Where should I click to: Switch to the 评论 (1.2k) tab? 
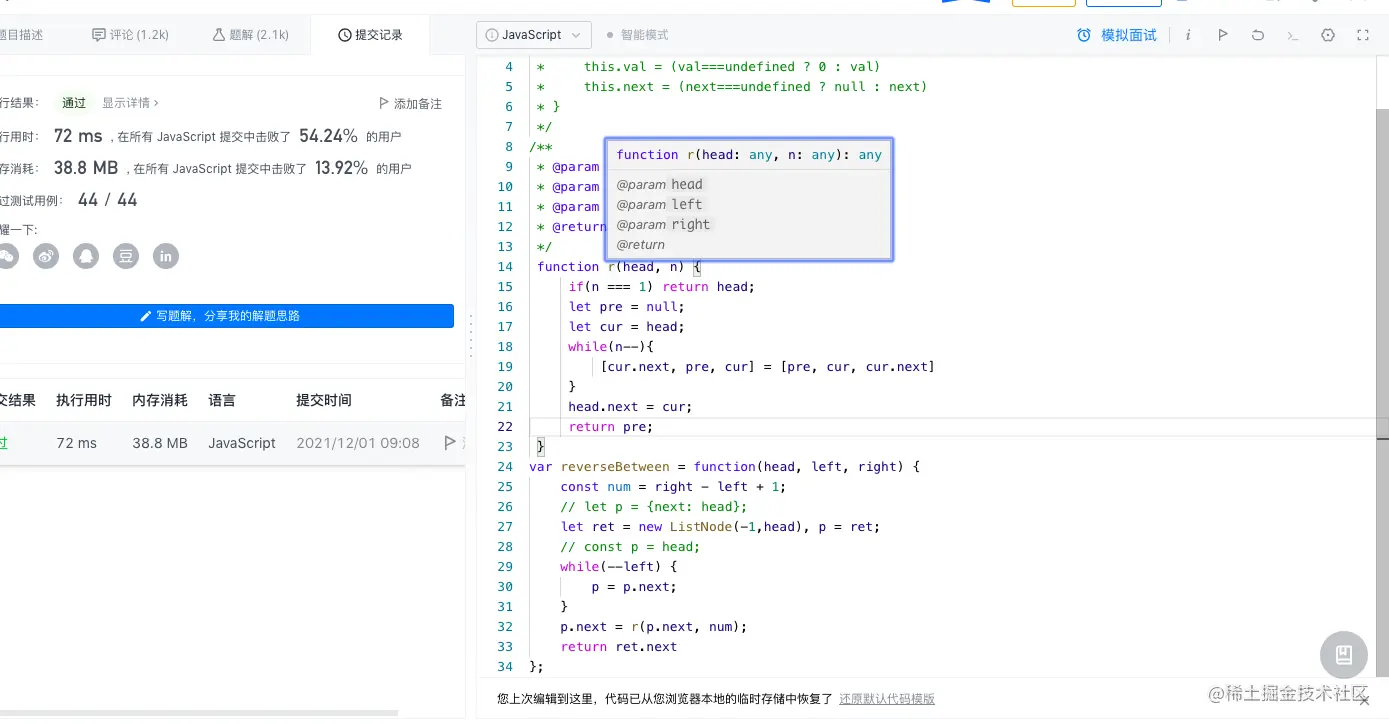point(130,35)
